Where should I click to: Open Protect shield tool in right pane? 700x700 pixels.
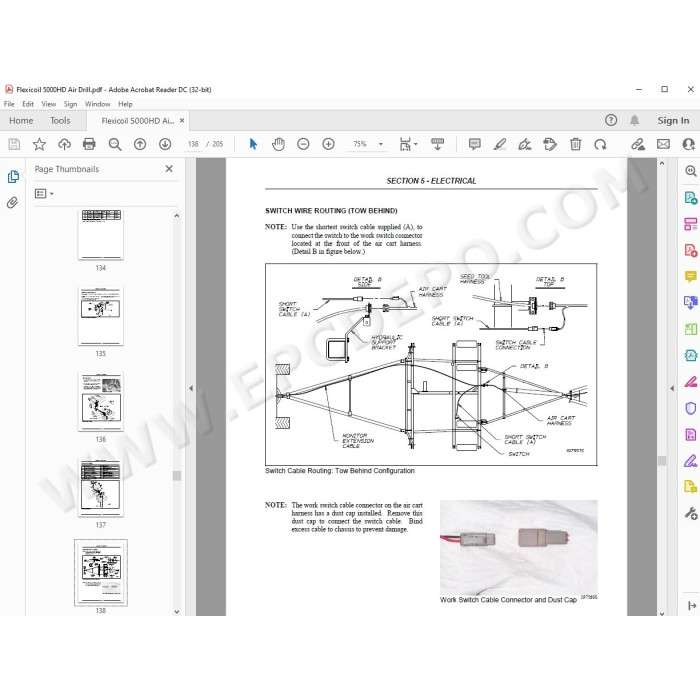tap(690, 408)
